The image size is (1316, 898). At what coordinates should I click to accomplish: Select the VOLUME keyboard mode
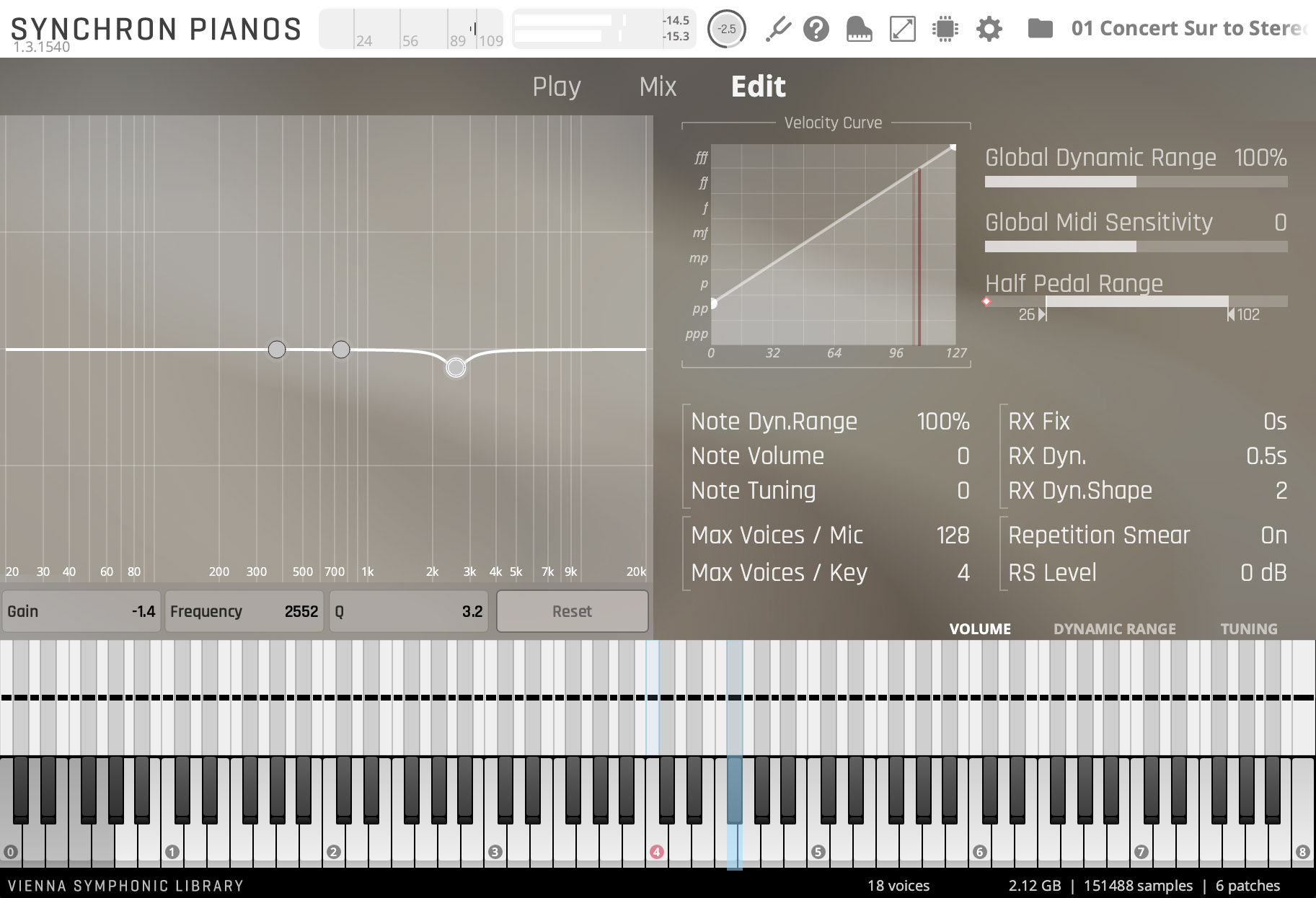[979, 629]
